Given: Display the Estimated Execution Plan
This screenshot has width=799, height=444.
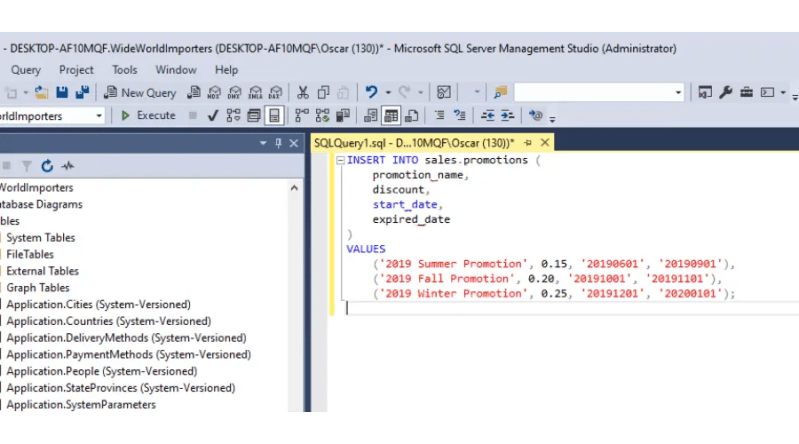Looking at the screenshot, I should [x=233, y=116].
